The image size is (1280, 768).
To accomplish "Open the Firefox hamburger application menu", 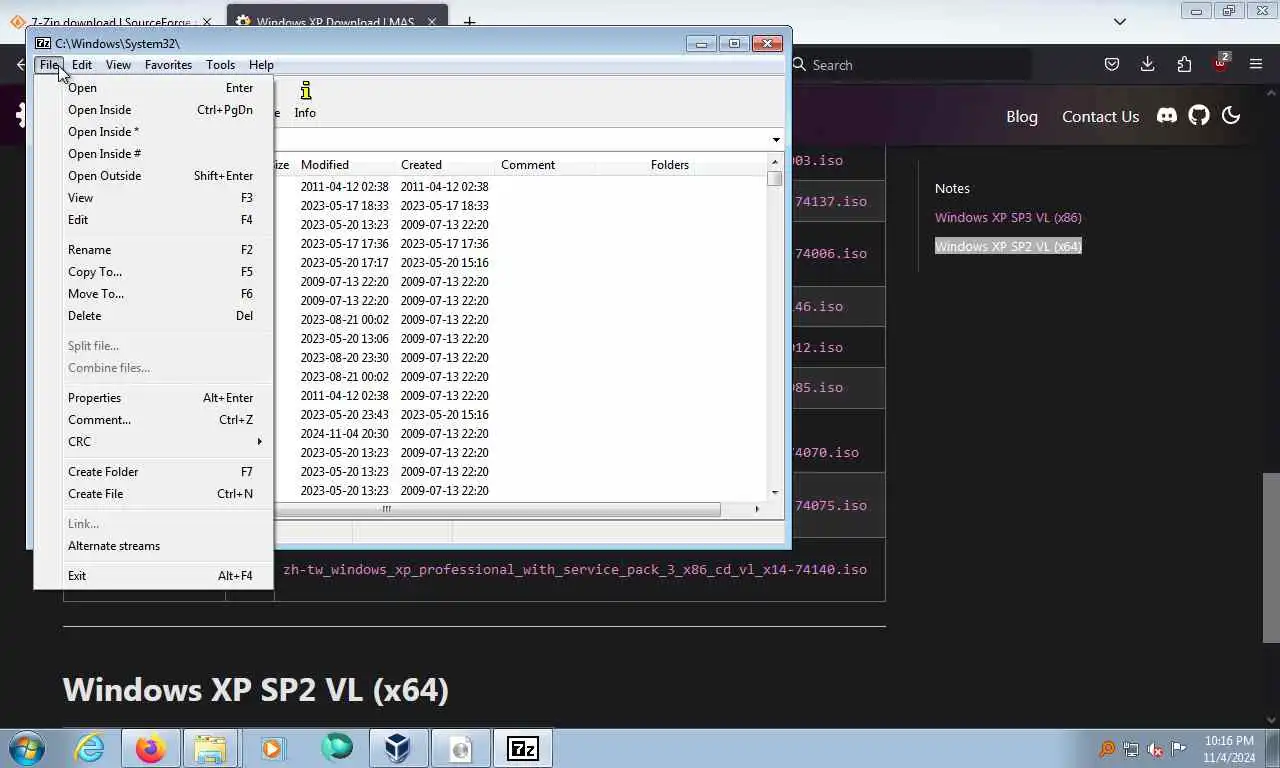I will point(1256,64).
